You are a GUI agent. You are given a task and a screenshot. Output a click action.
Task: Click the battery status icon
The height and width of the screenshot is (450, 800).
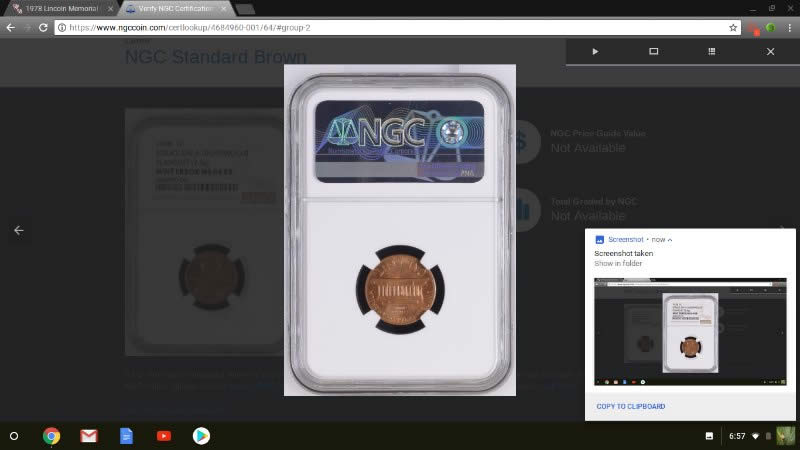coord(768,436)
